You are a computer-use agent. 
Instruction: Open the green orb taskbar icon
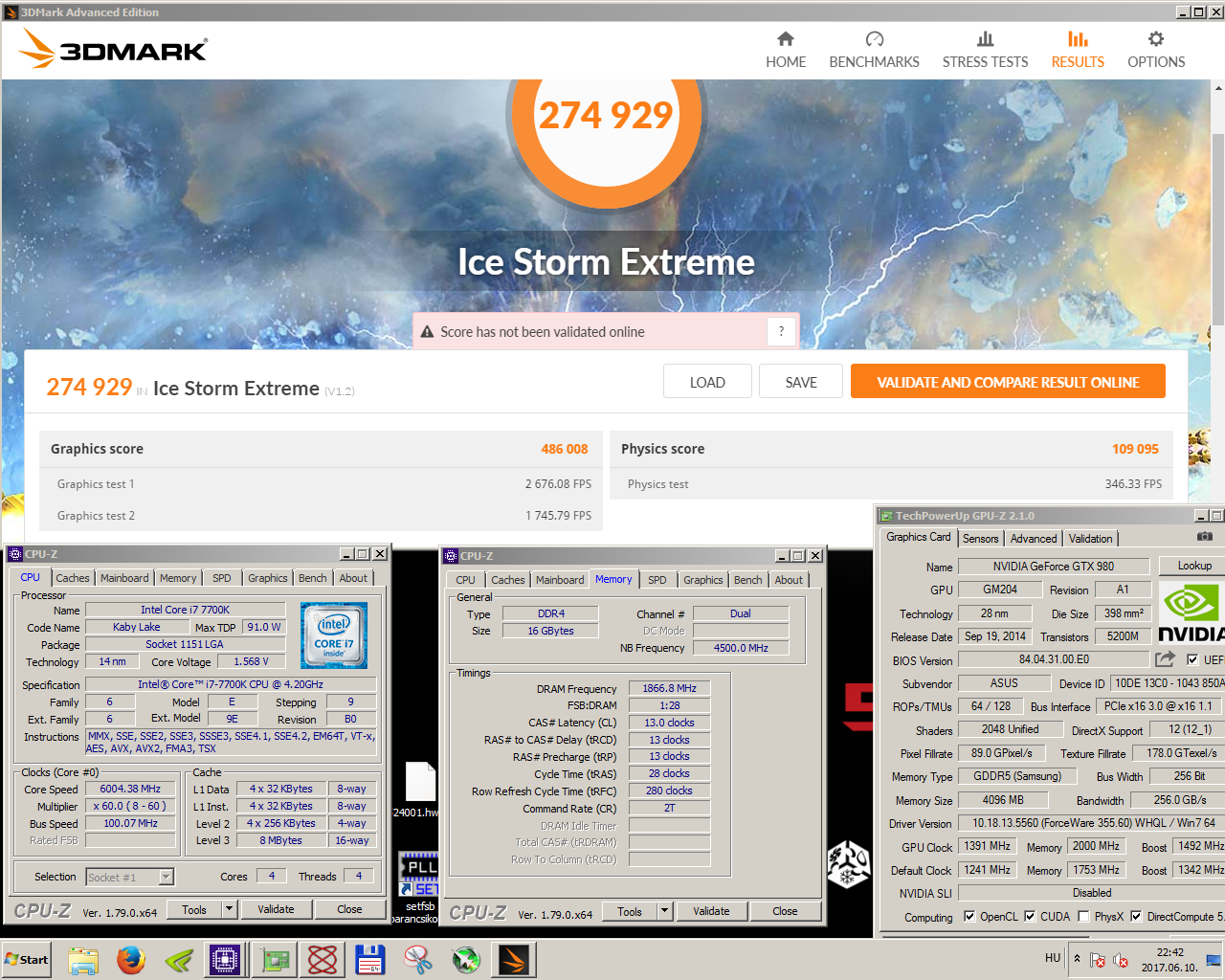pos(466,959)
